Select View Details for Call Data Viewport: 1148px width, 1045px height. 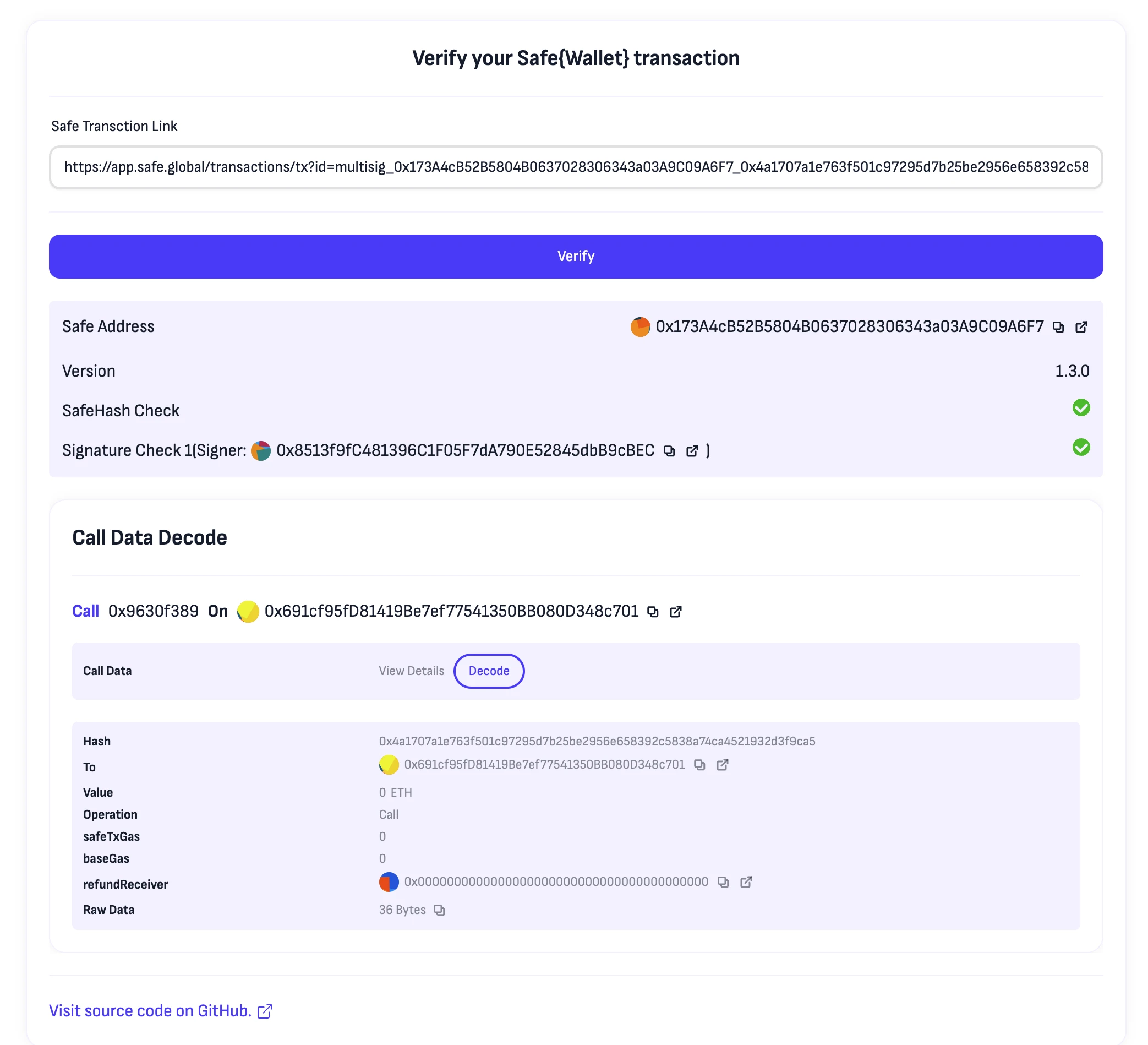[x=411, y=671]
